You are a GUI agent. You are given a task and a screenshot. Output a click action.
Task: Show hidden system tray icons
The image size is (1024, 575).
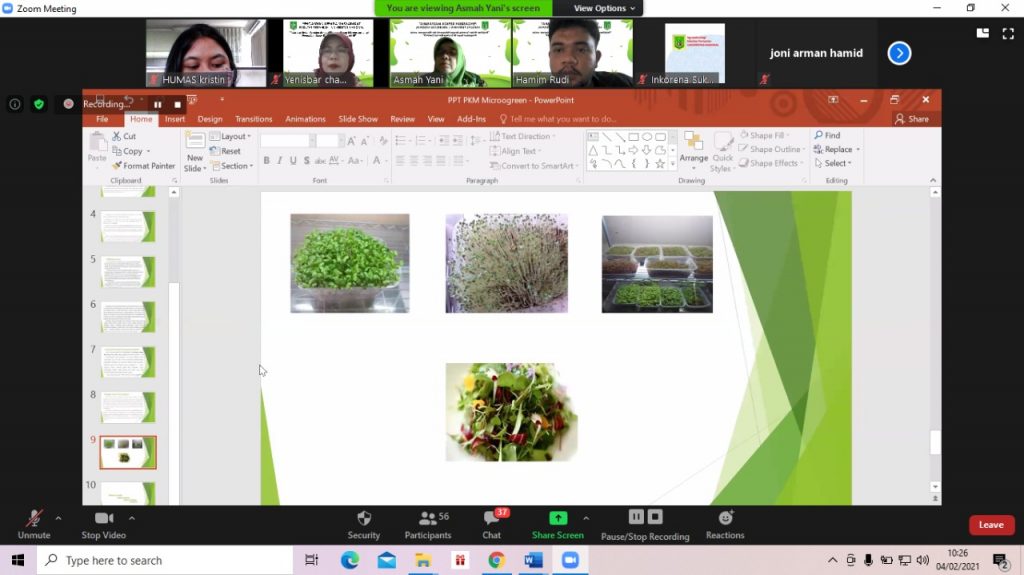tap(832, 560)
